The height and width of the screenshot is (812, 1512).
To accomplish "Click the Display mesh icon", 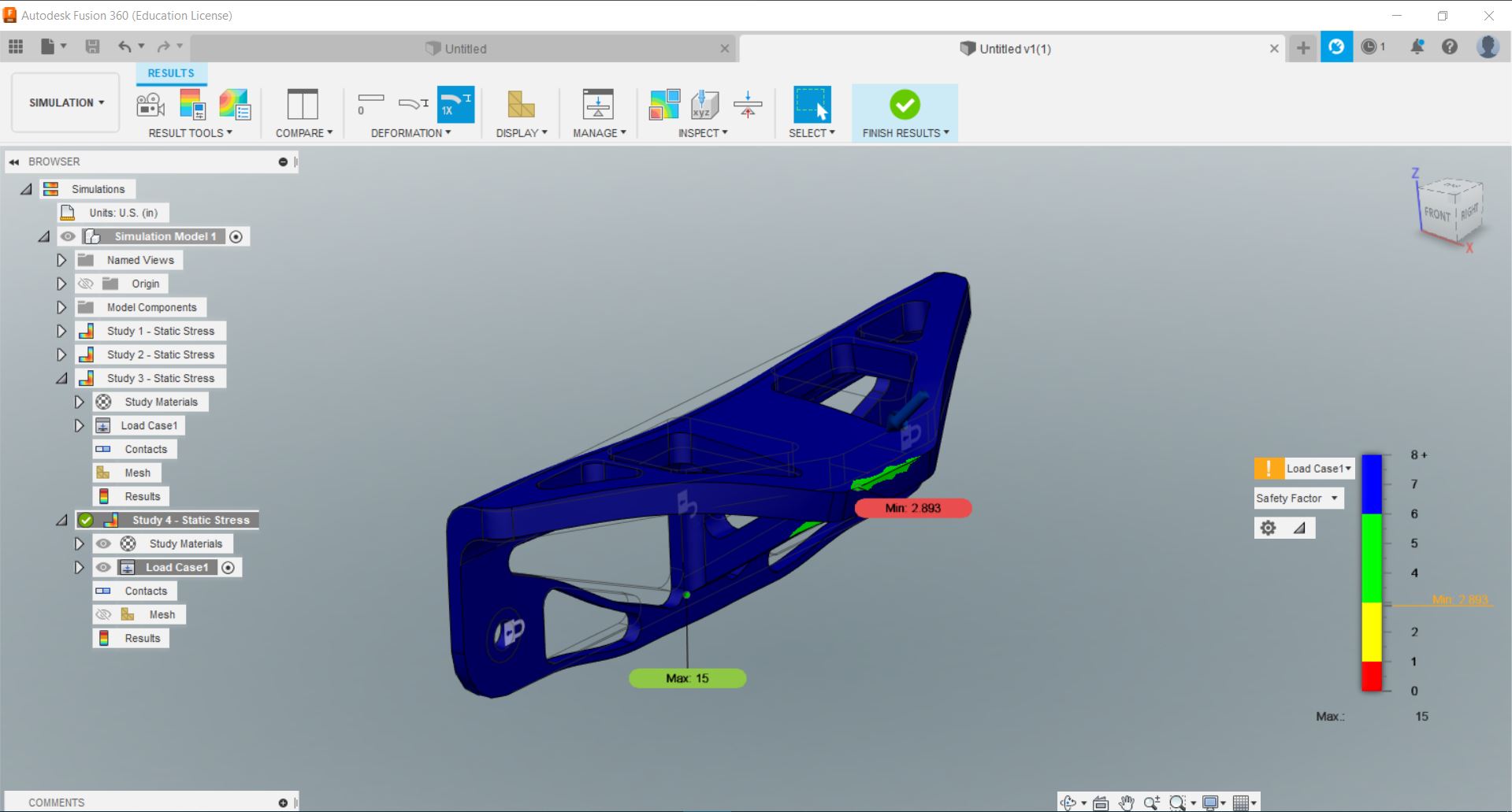I will 521,105.
